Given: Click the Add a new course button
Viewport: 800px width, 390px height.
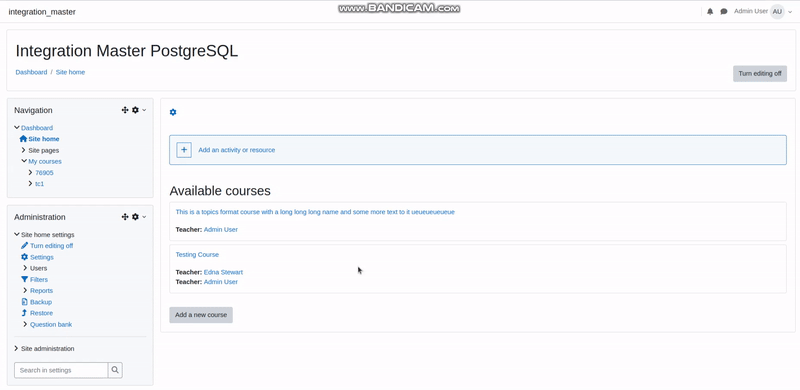Looking at the screenshot, I should (201, 315).
